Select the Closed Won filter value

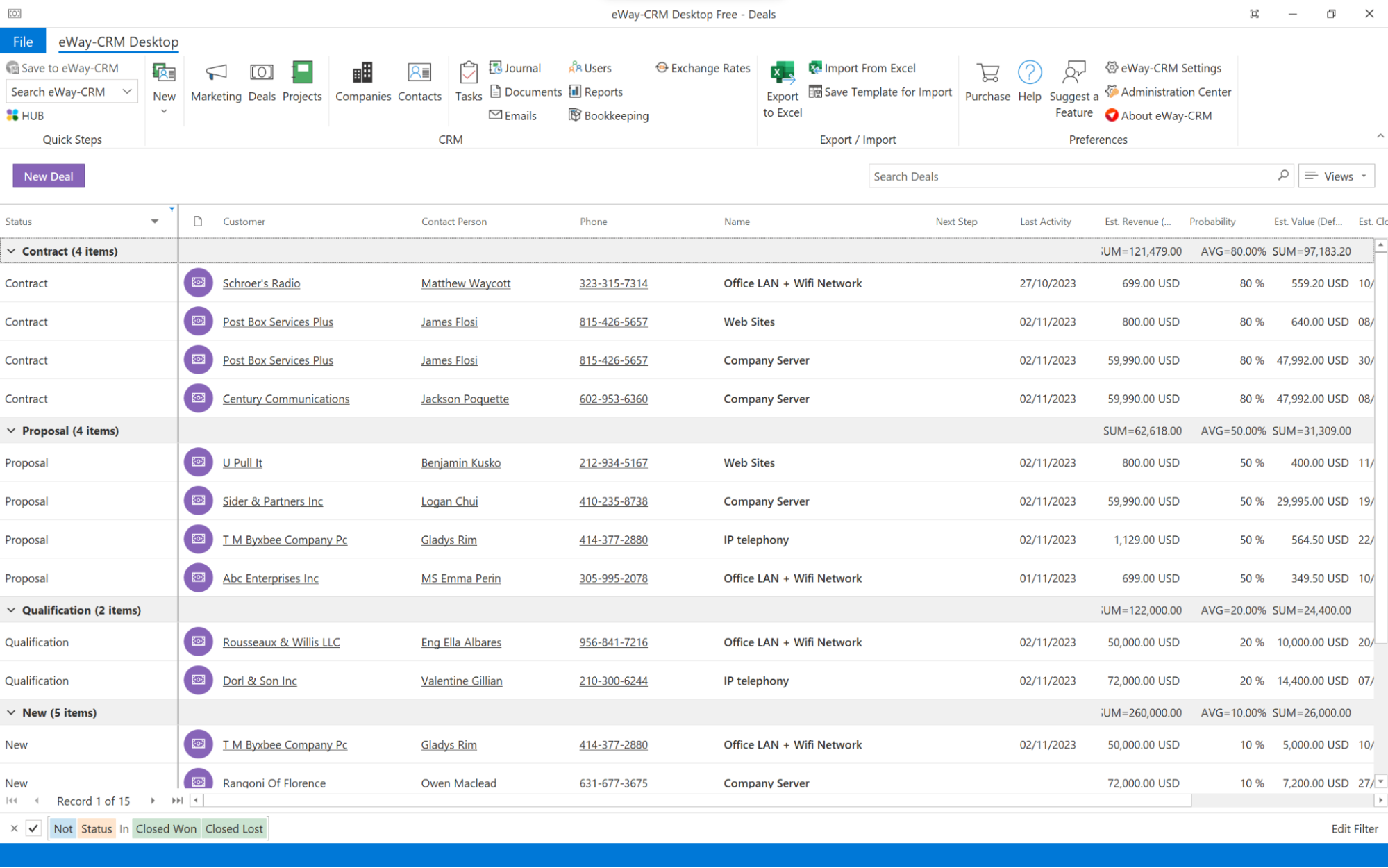pyautogui.click(x=165, y=828)
